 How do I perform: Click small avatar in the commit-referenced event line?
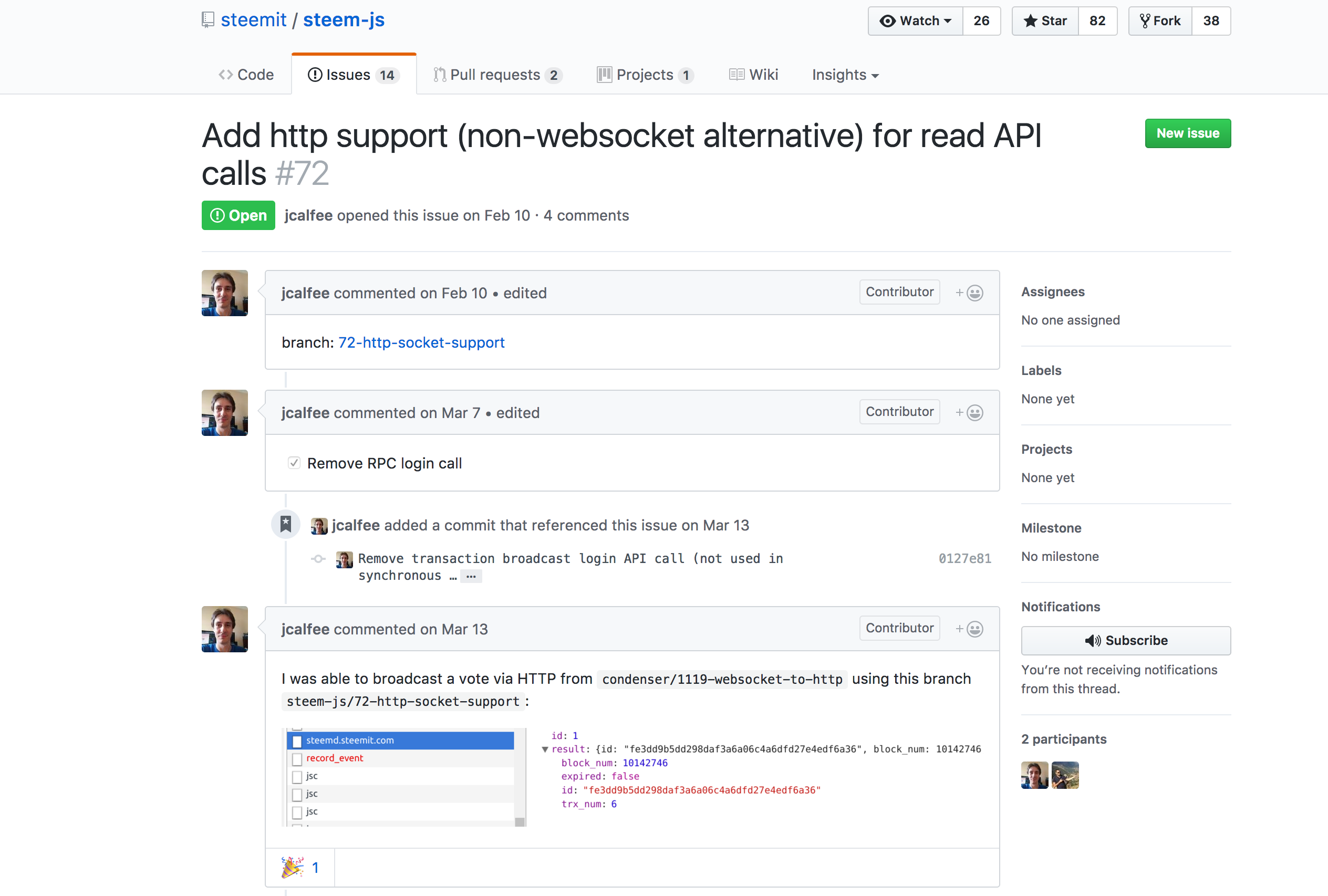point(319,526)
